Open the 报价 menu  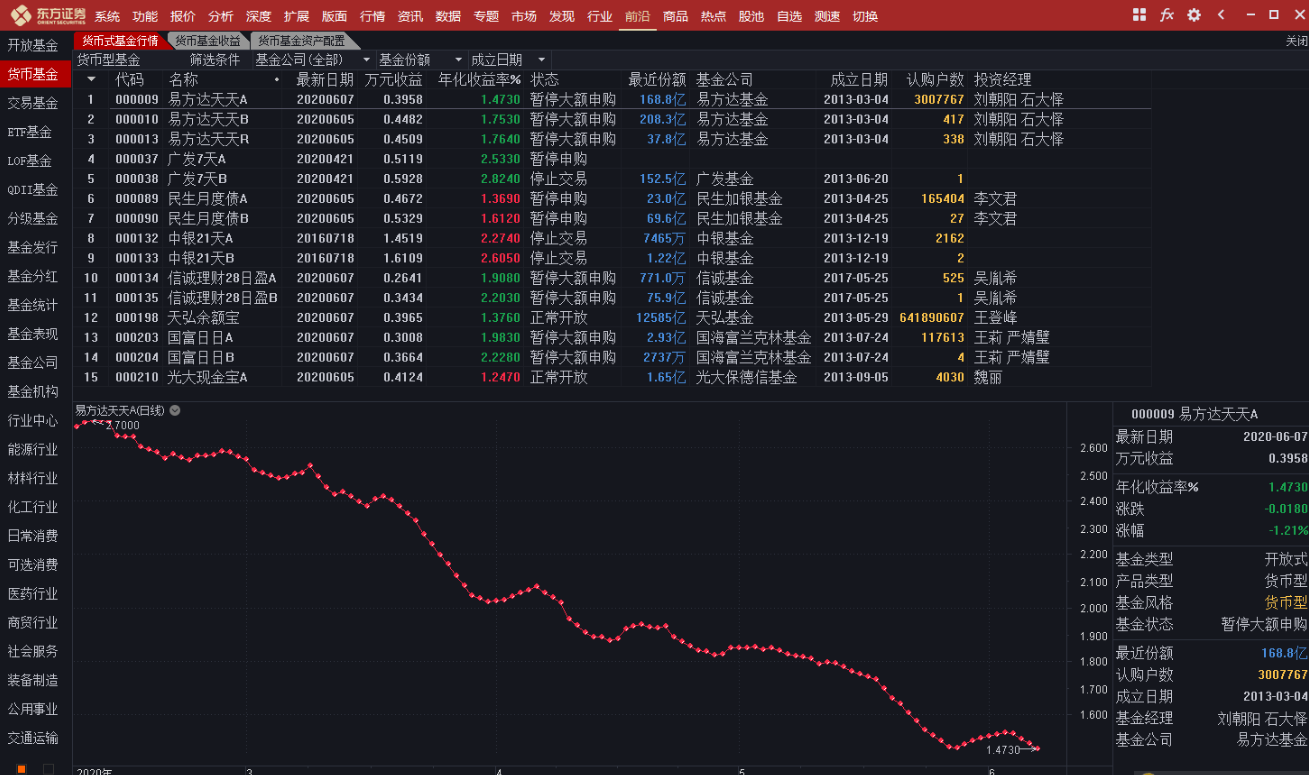(183, 16)
